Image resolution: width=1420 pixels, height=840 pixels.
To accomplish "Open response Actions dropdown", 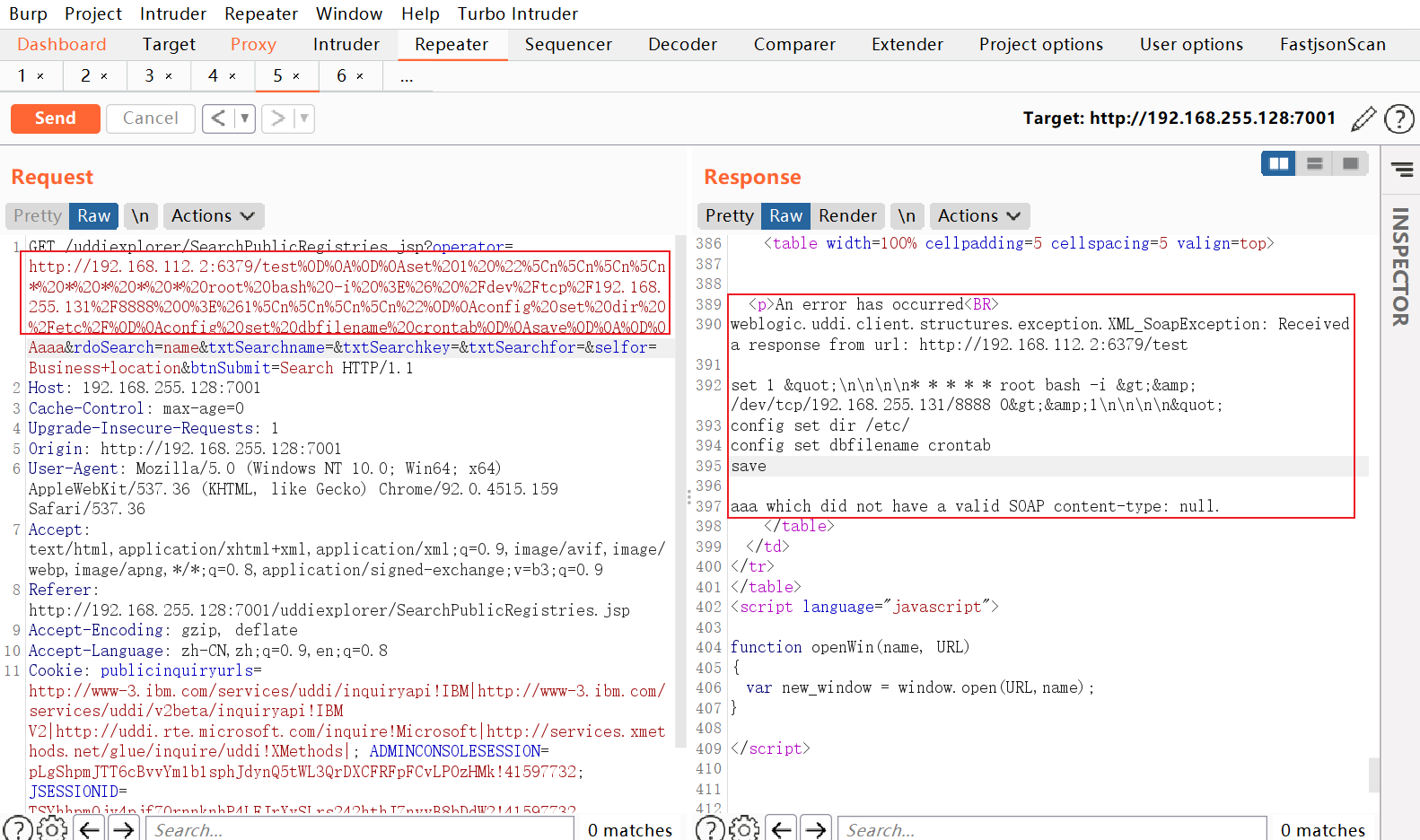I will 979,216.
